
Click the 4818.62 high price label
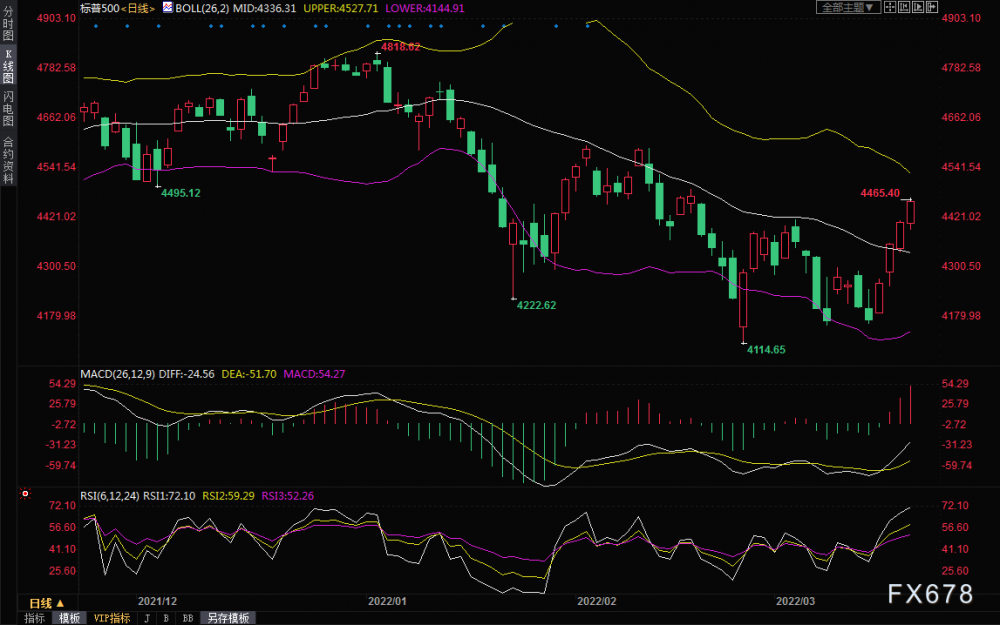[401, 47]
